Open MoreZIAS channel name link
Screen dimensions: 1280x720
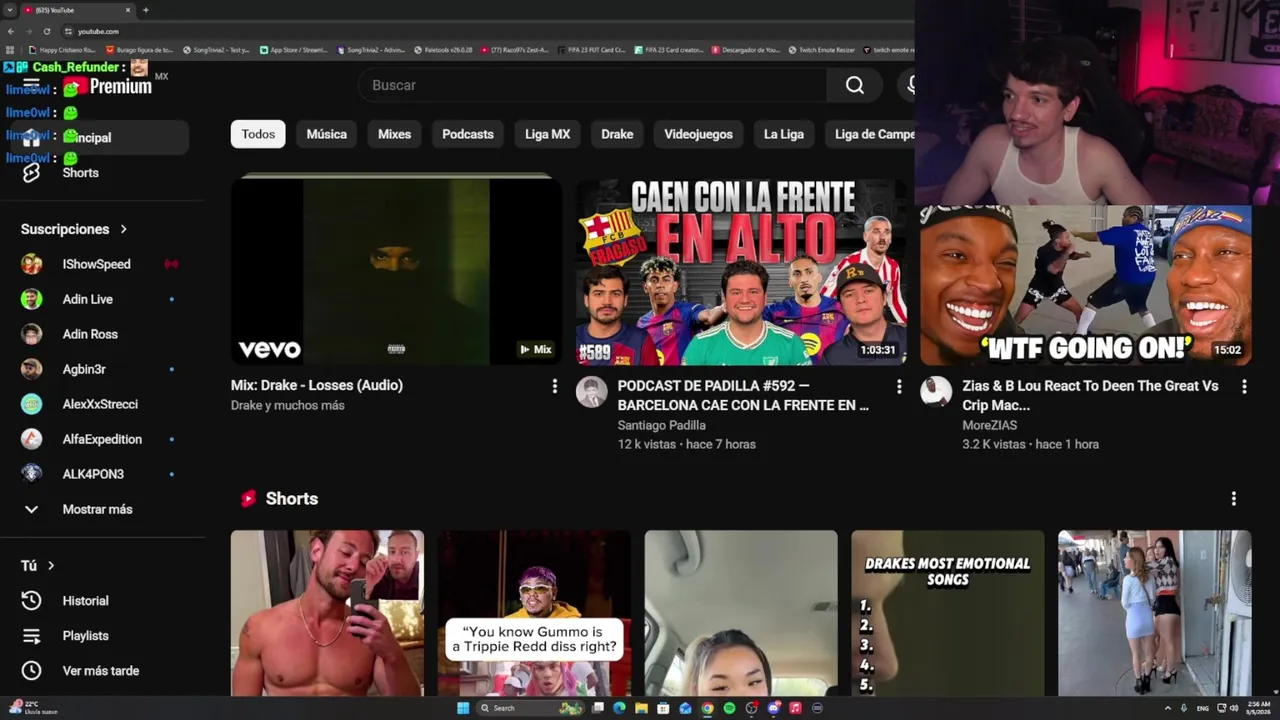click(x=990, y=425)
